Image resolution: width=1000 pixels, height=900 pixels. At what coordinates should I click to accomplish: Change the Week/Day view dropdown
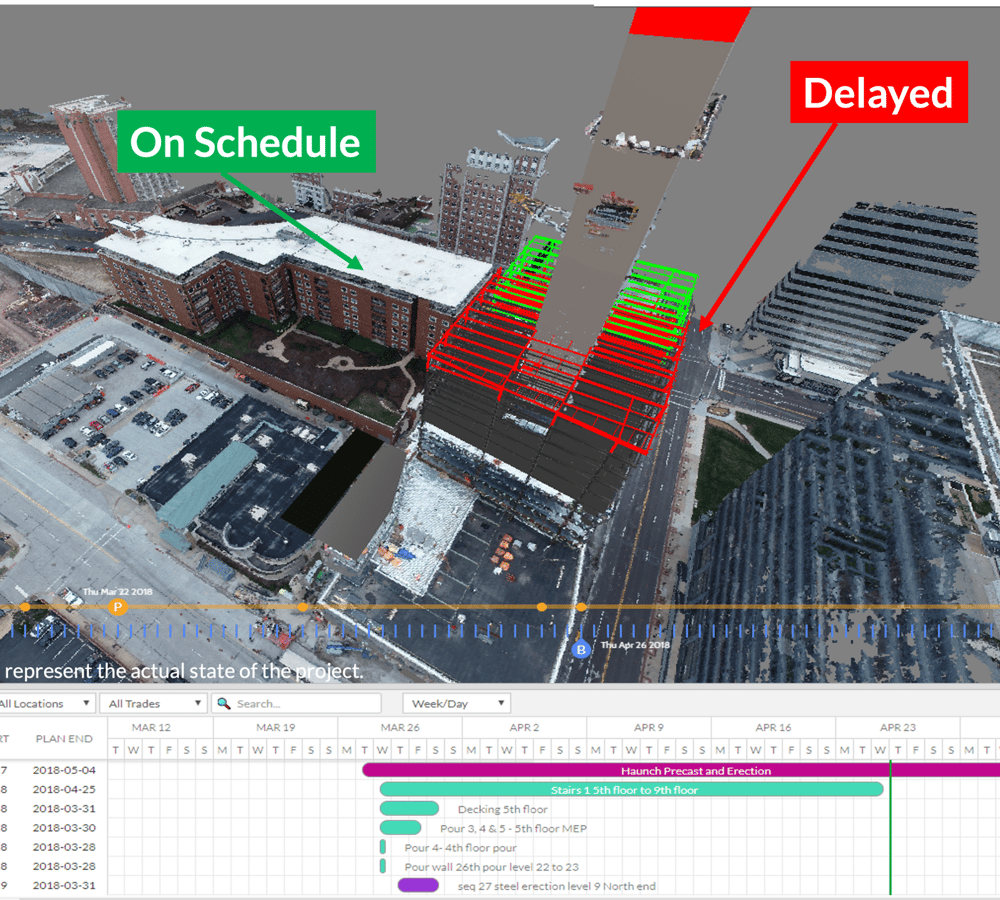click(x=455, y=703)
